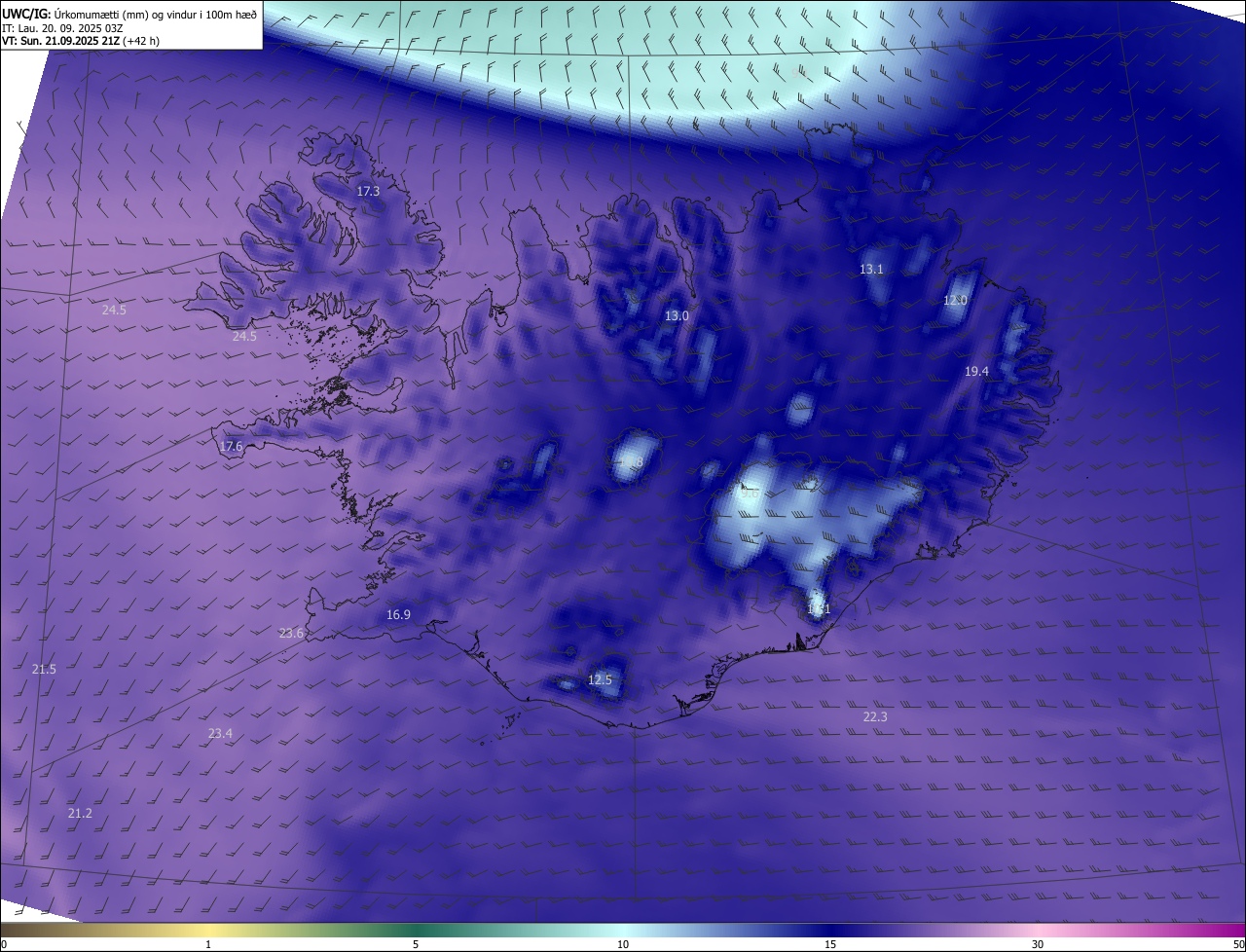Click the 1 tick on the color scale
Viewport: 1246px width, 952px height.
click(208, 945)
